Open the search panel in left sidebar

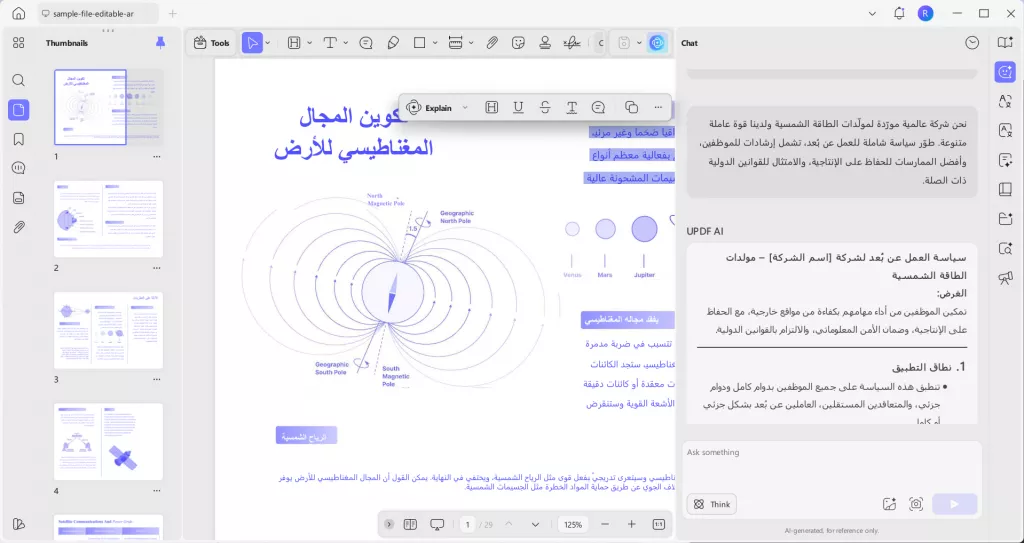pos(18,80)
